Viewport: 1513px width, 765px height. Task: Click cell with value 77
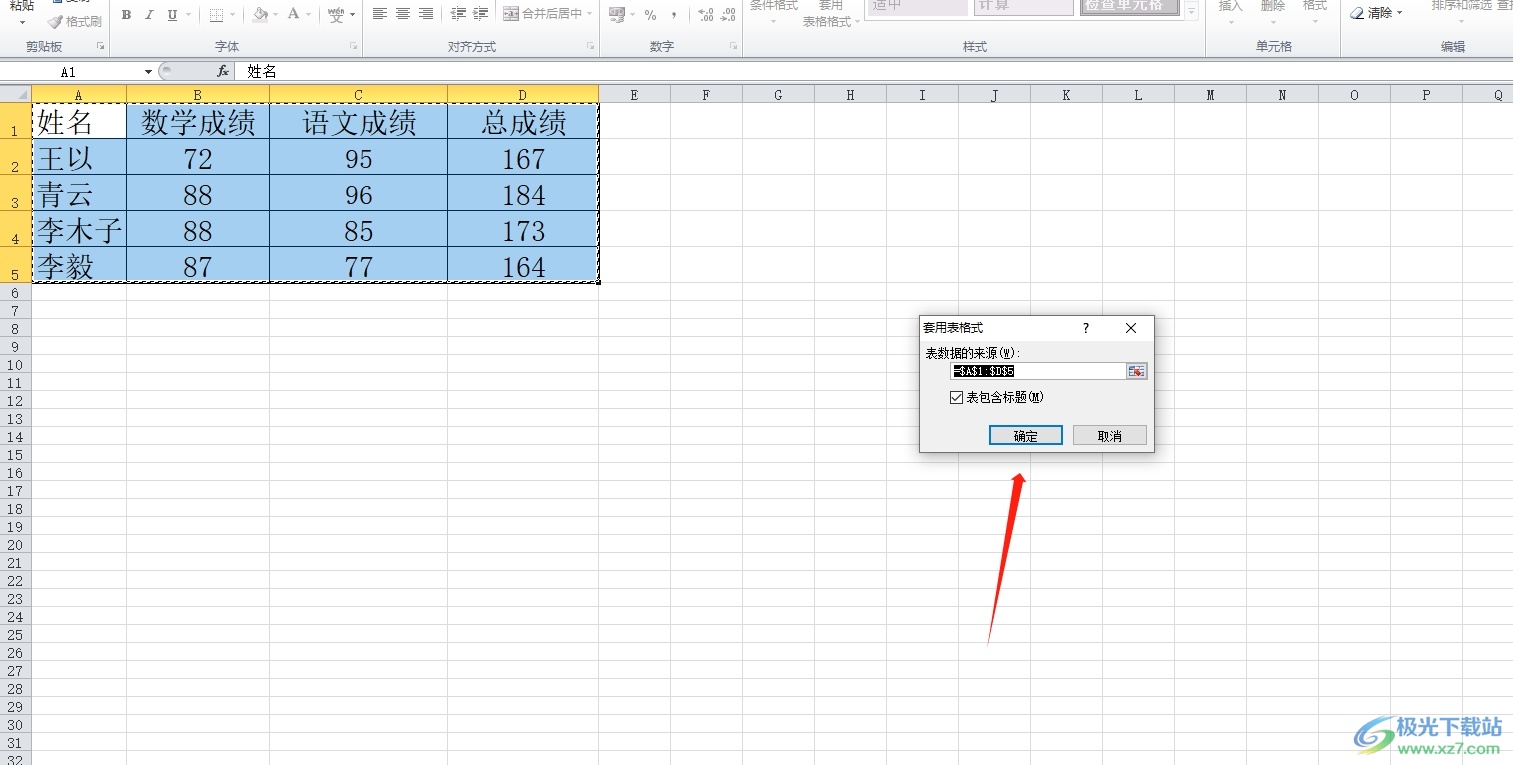point(359,266)
